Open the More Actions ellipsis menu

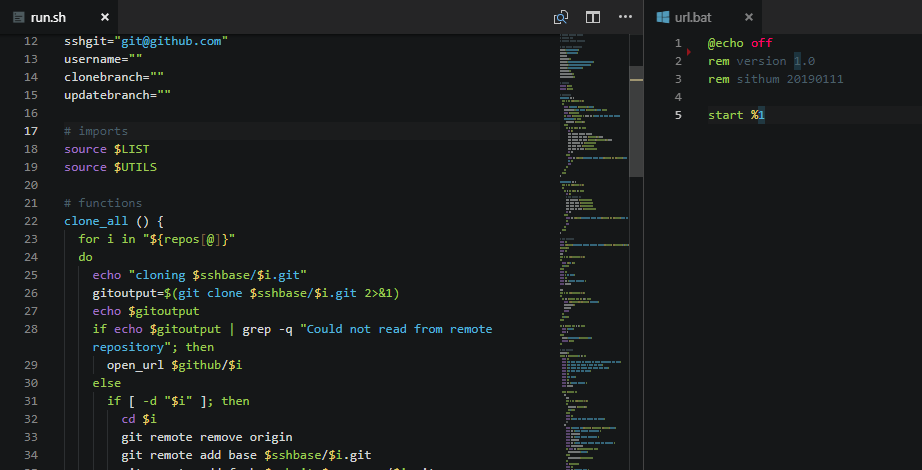point(626,17)
